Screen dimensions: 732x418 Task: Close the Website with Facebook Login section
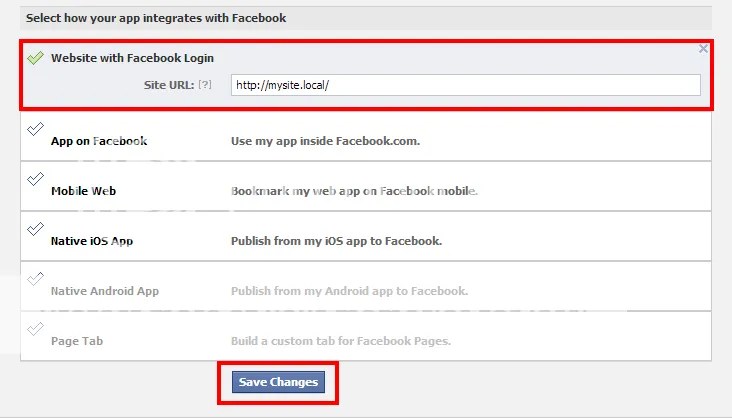point(703,49)
